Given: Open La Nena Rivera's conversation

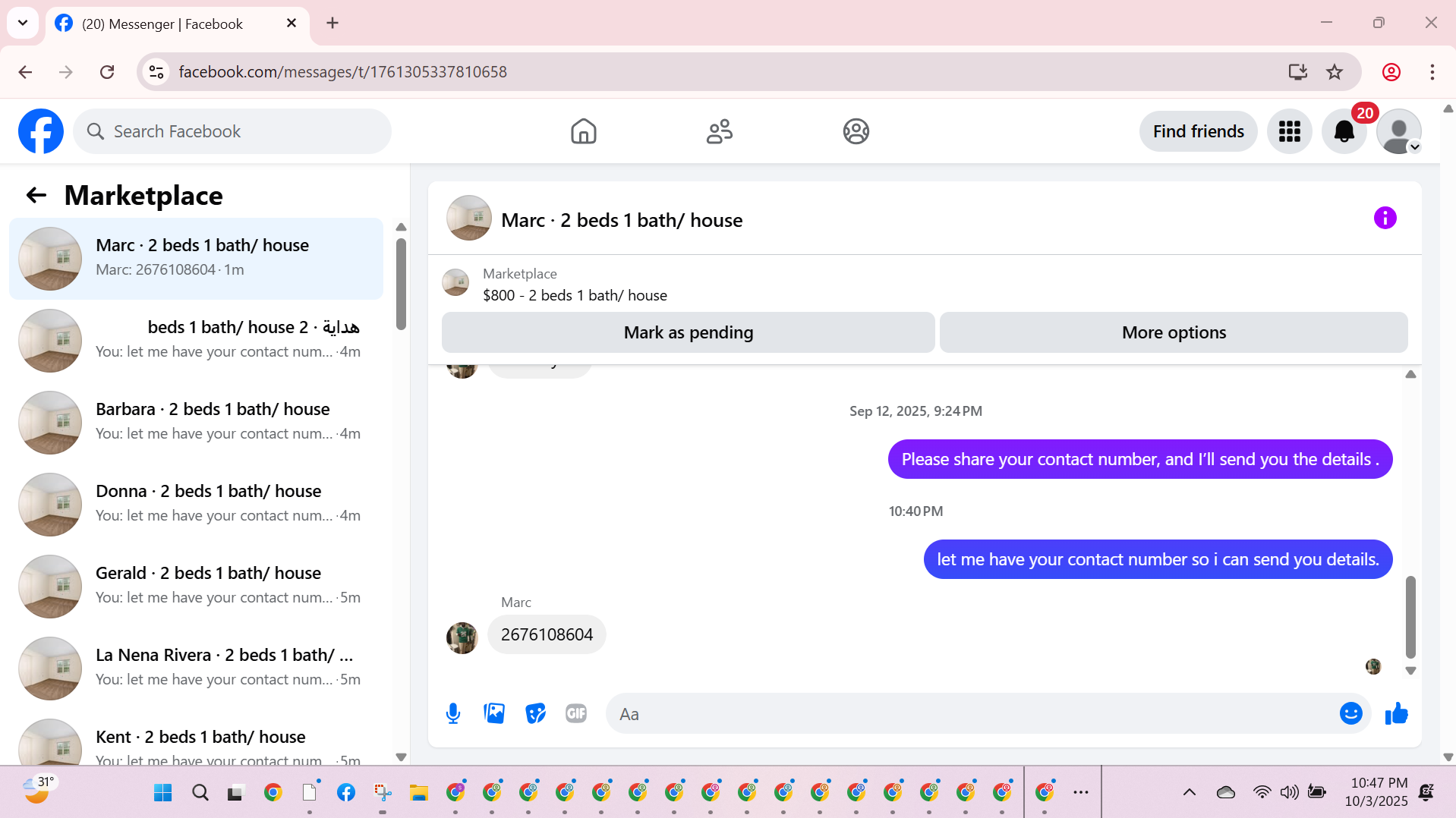Looking at the screenshot, I should point(196,669).
